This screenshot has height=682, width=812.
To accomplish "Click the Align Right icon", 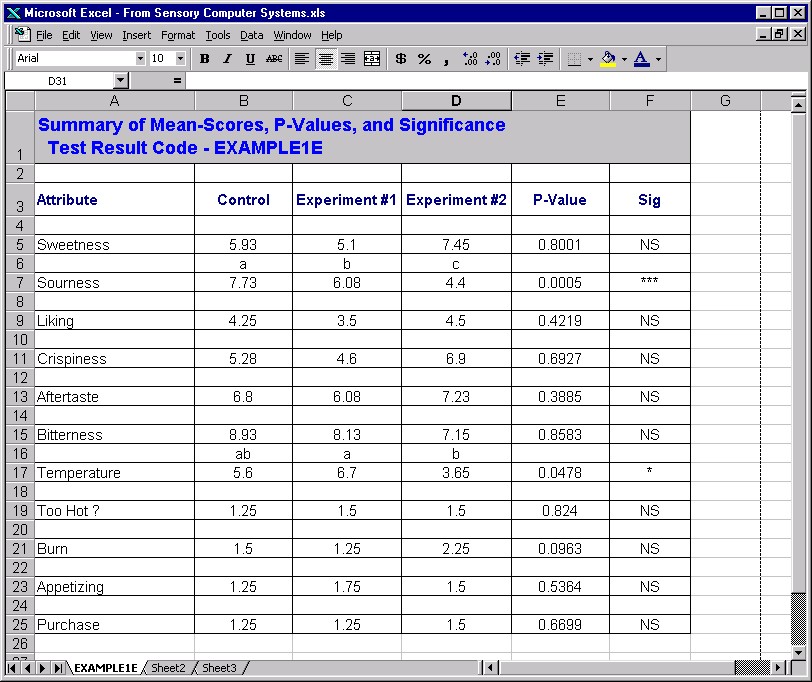I will [348, 59].
